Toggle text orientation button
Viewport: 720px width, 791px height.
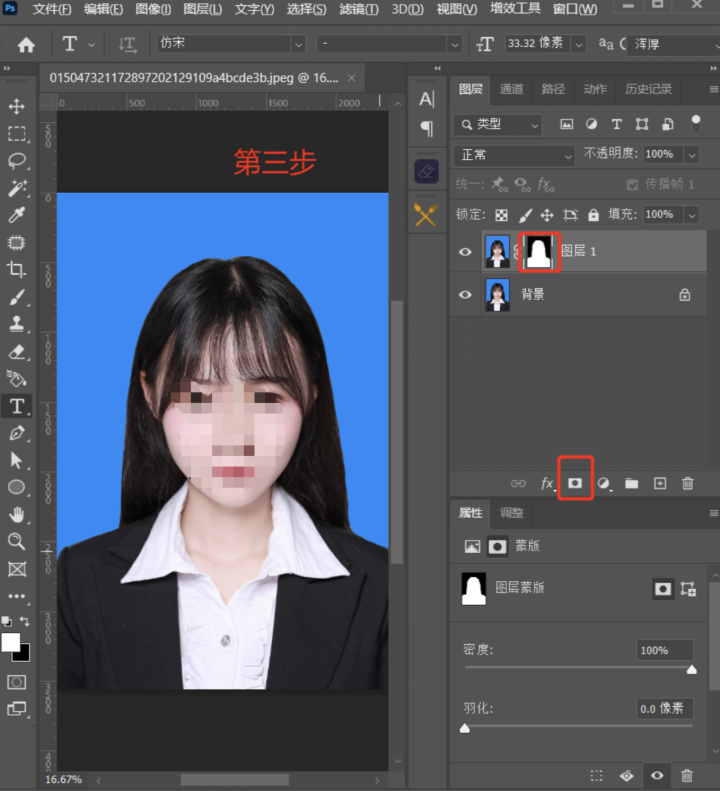127,45
